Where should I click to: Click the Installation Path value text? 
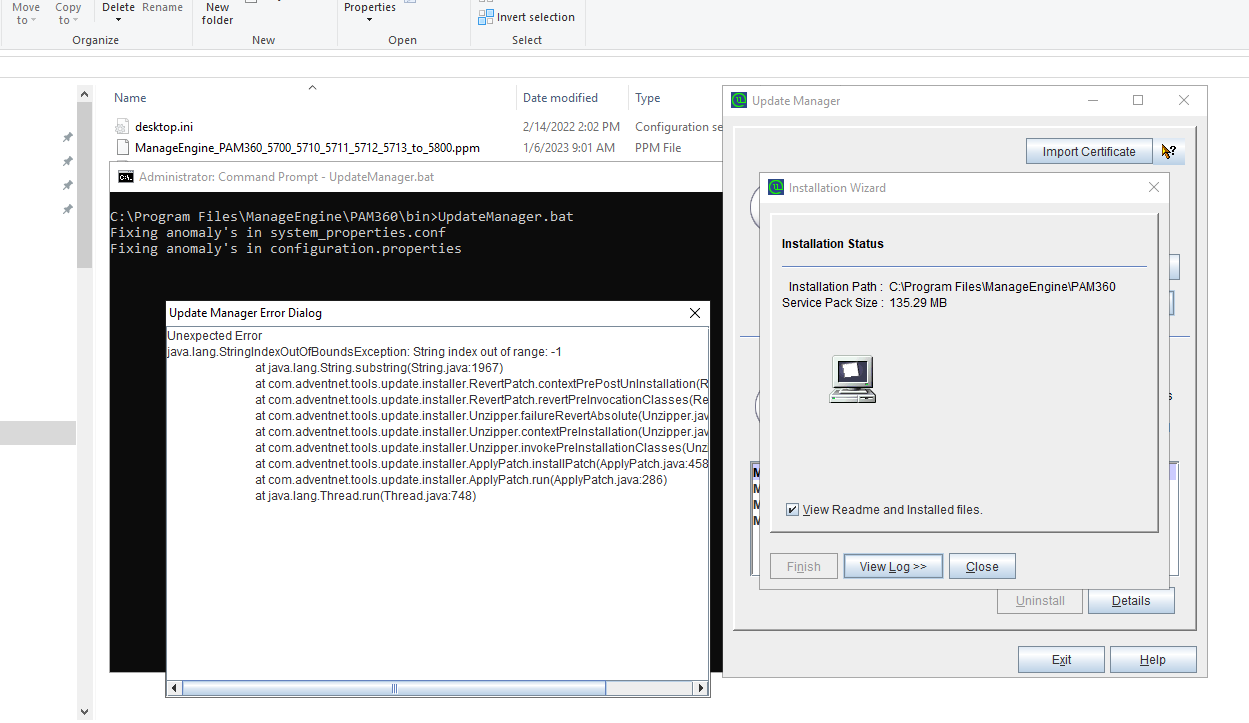point(1002,287)
